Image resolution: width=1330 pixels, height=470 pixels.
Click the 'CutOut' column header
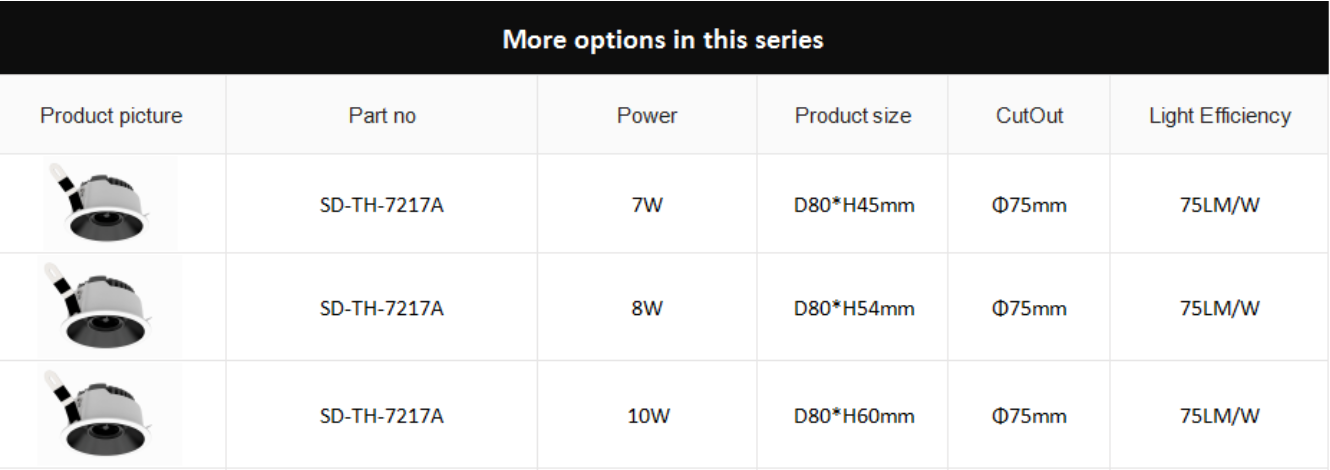[x=1029, y=116]
